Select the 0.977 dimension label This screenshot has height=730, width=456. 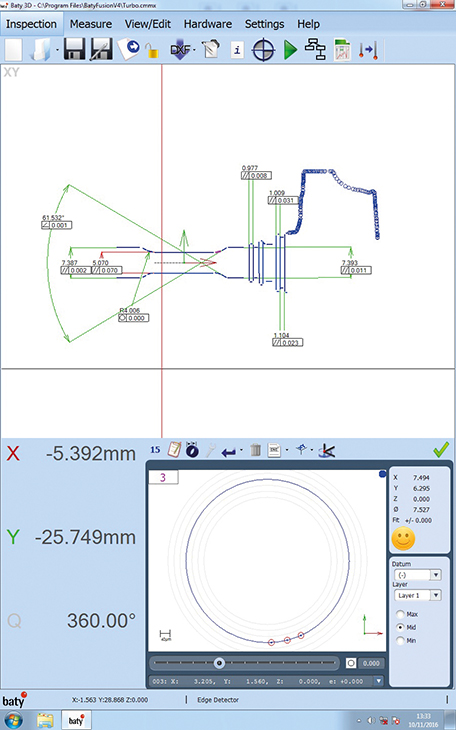[250, 168]
